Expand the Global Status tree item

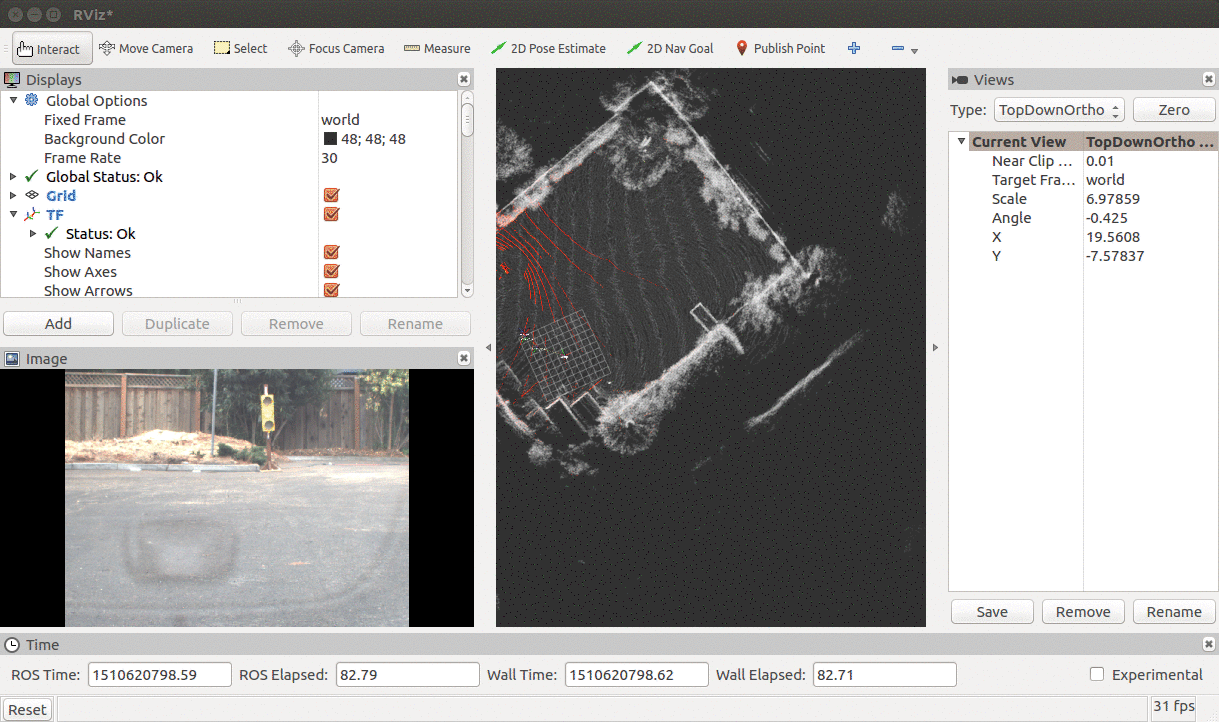(14, 177)
